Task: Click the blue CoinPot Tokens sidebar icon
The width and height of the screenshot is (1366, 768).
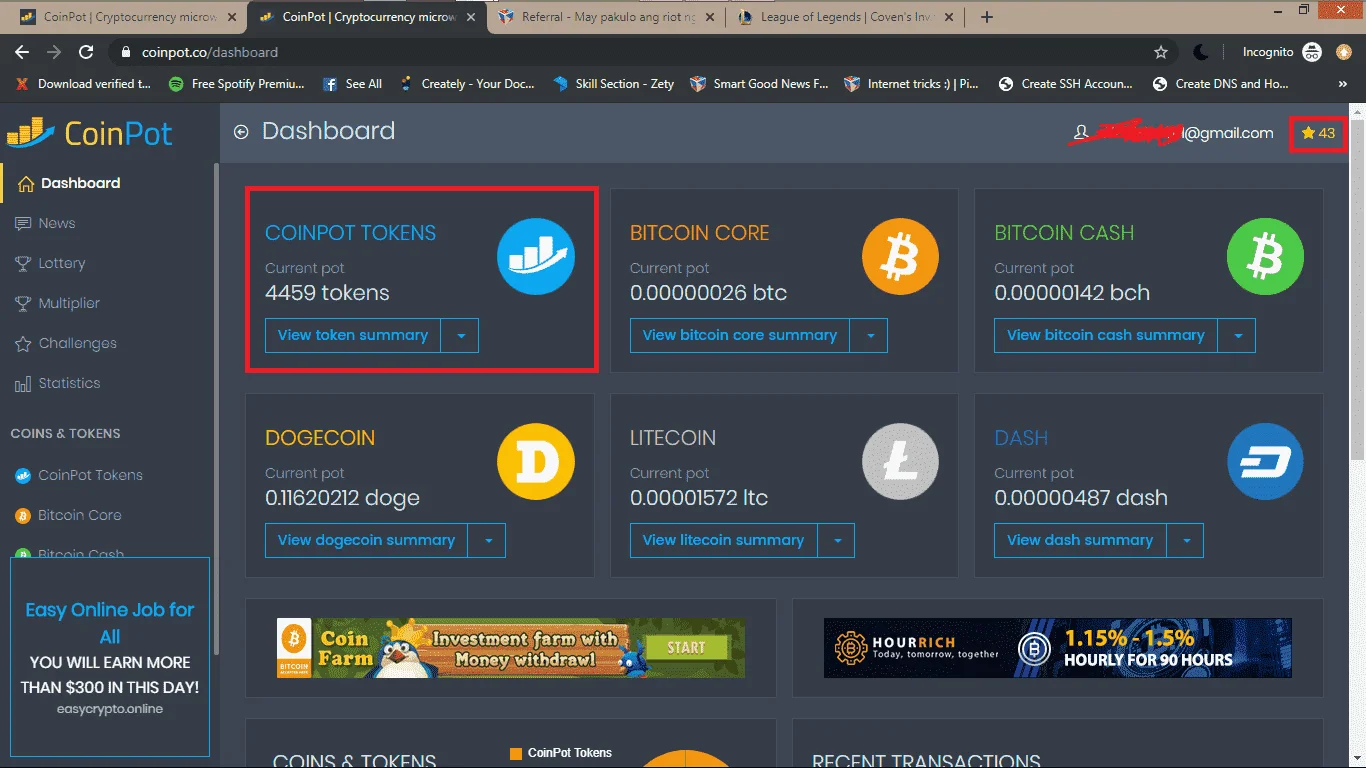Action: 22,476
